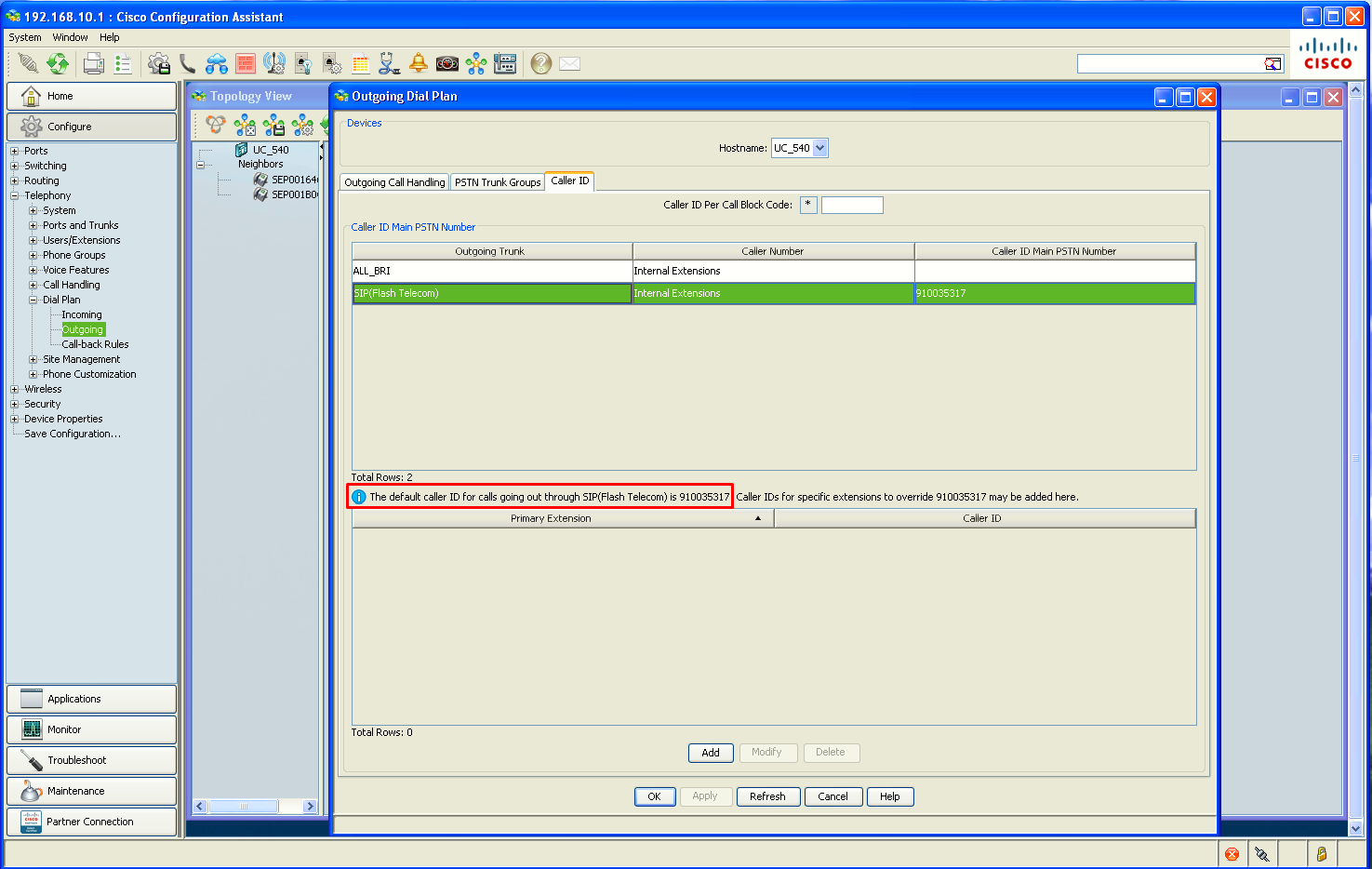The image size is (1372, 869).
Task: Click the bulleted list preferences toolbar icon
Action: 123,63
